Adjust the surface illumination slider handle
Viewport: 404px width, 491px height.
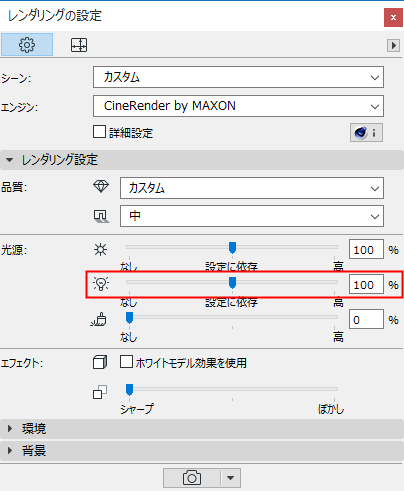(129, 318)
